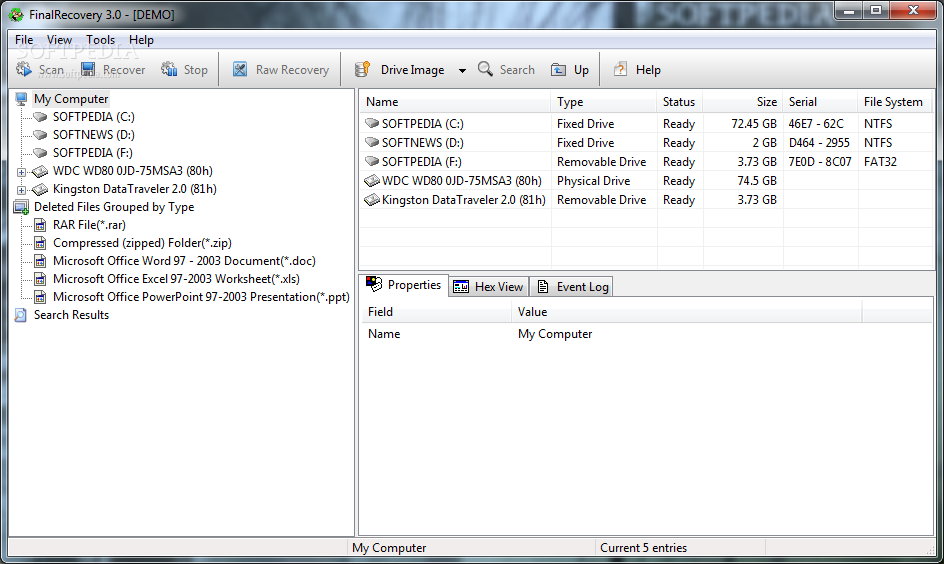Click the Recover floppy disk icon
The width and height of the screenshot is (944, 564).
point(88,69)
